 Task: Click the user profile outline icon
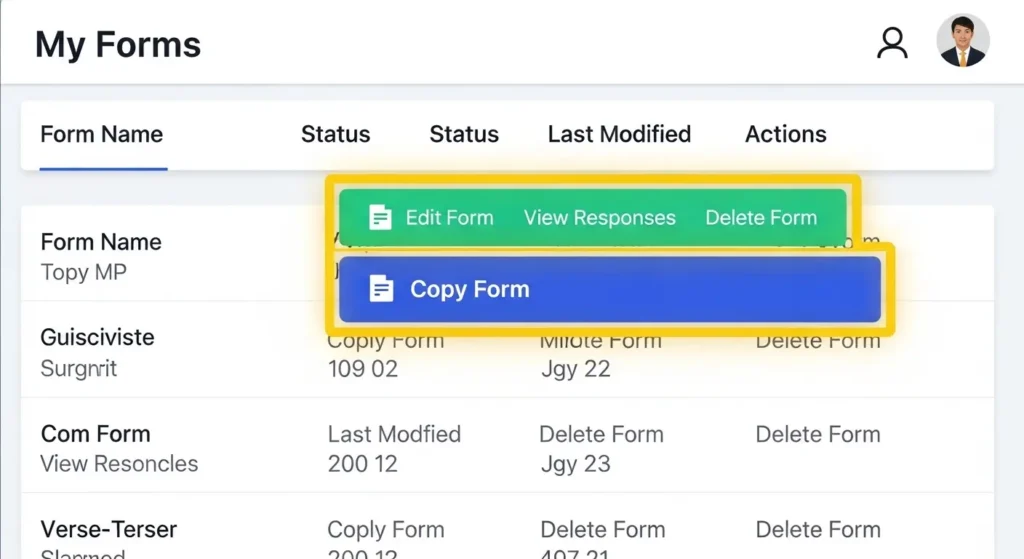891,43
